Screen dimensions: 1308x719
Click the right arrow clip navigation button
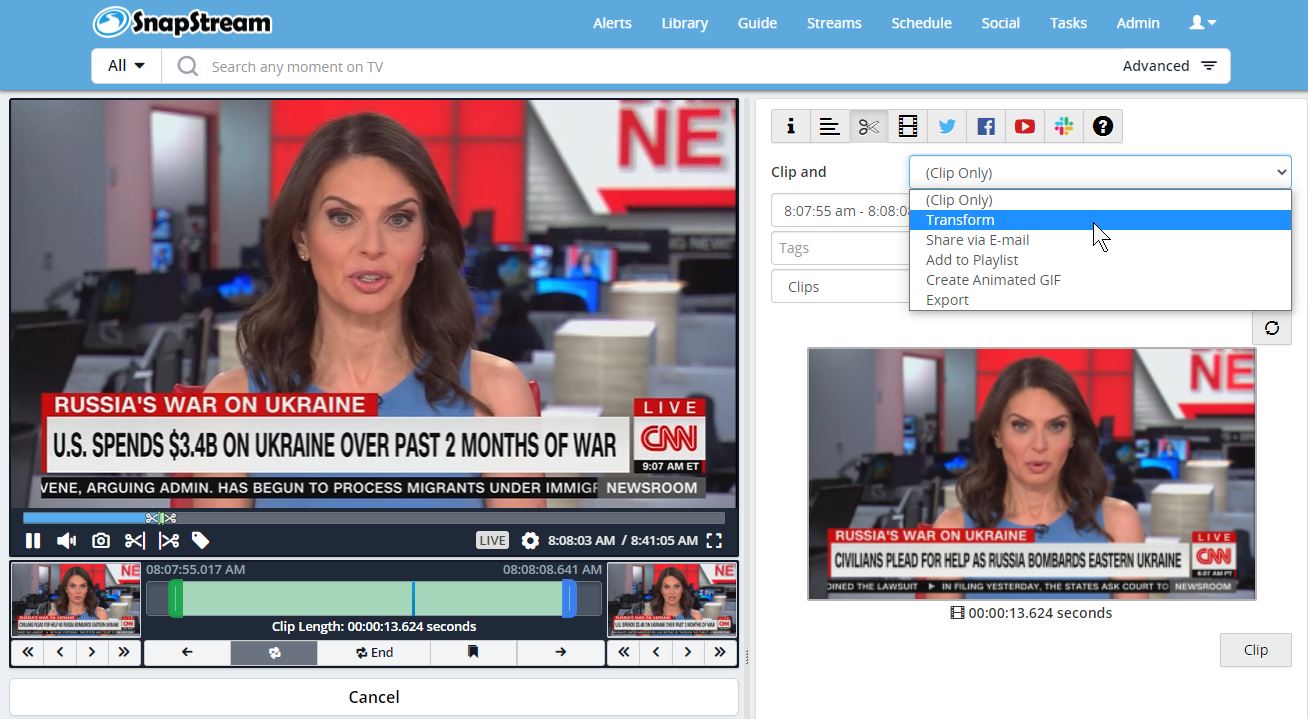coord(560,652)
